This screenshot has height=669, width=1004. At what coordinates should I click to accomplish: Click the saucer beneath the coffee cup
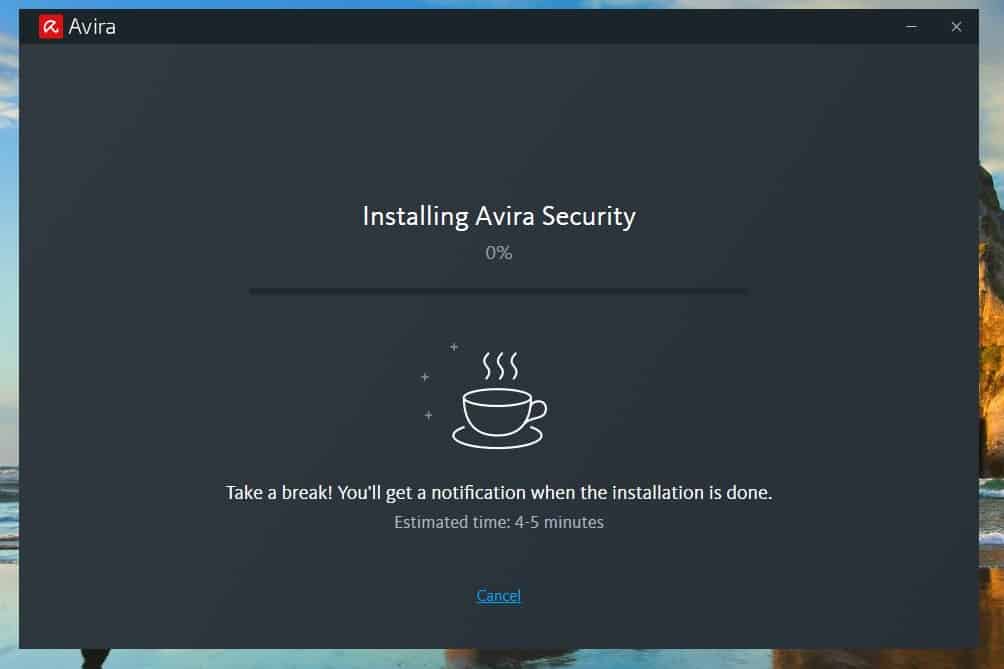tap(497, 438)
